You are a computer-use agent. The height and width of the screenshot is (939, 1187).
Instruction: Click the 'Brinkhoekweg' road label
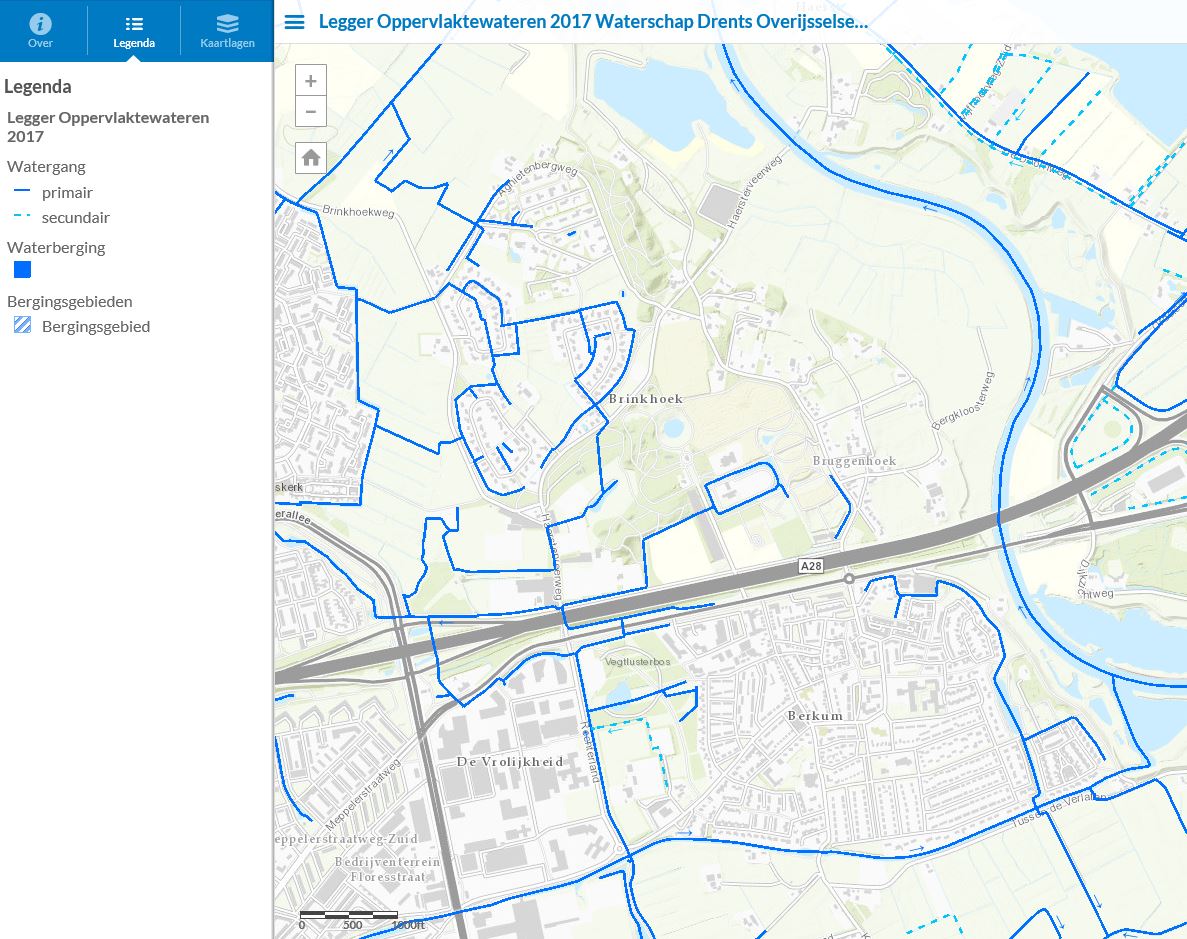point(358,211)
